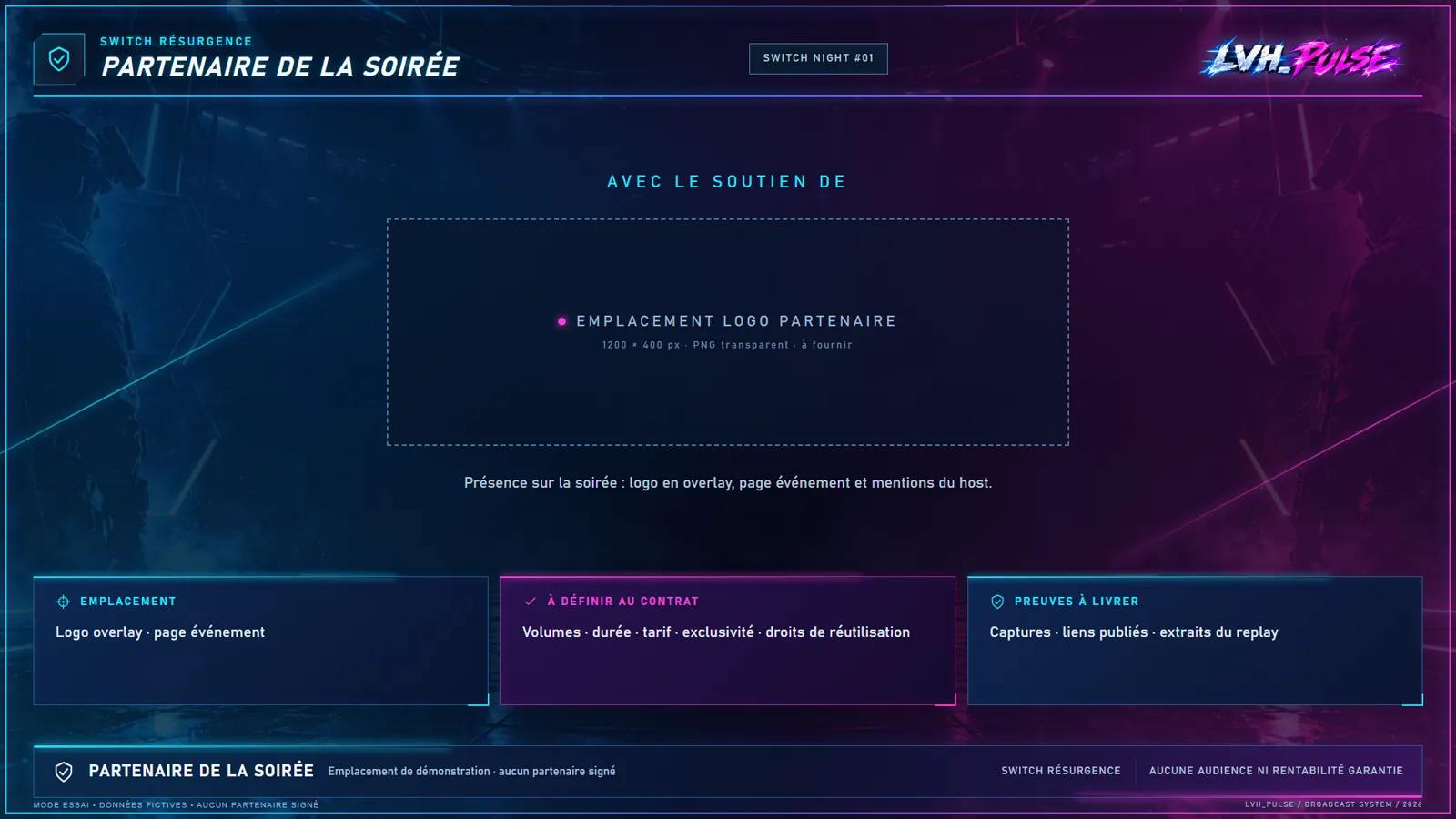Image resolution: width=1456 pixels, height=819 pixels.
Task: Click 'LVH_PULSE / BROADCAST SYSTEM / 2026' footer
Action: (x=1333, y=804)
